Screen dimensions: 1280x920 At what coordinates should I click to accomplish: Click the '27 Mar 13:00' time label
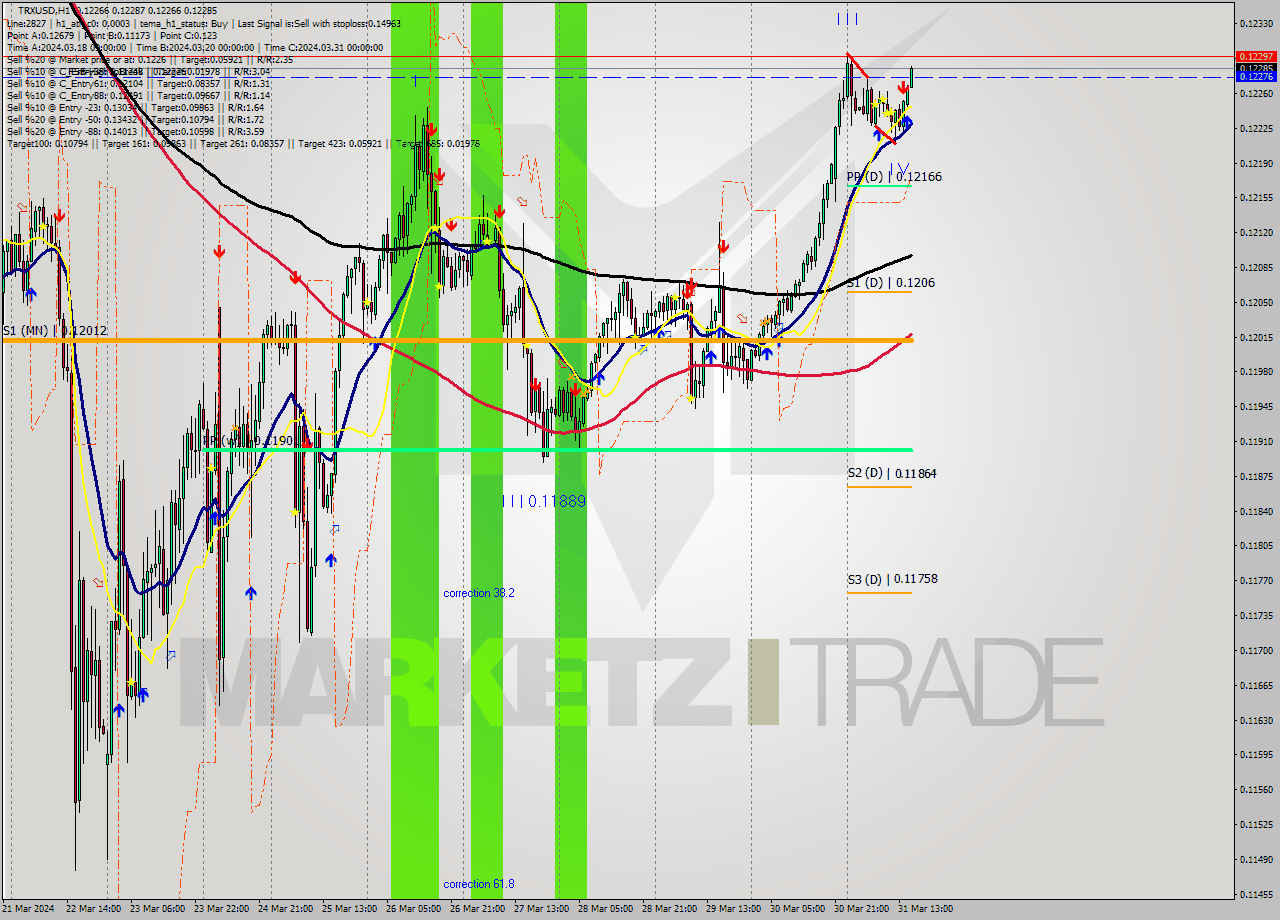pos(541,909)
